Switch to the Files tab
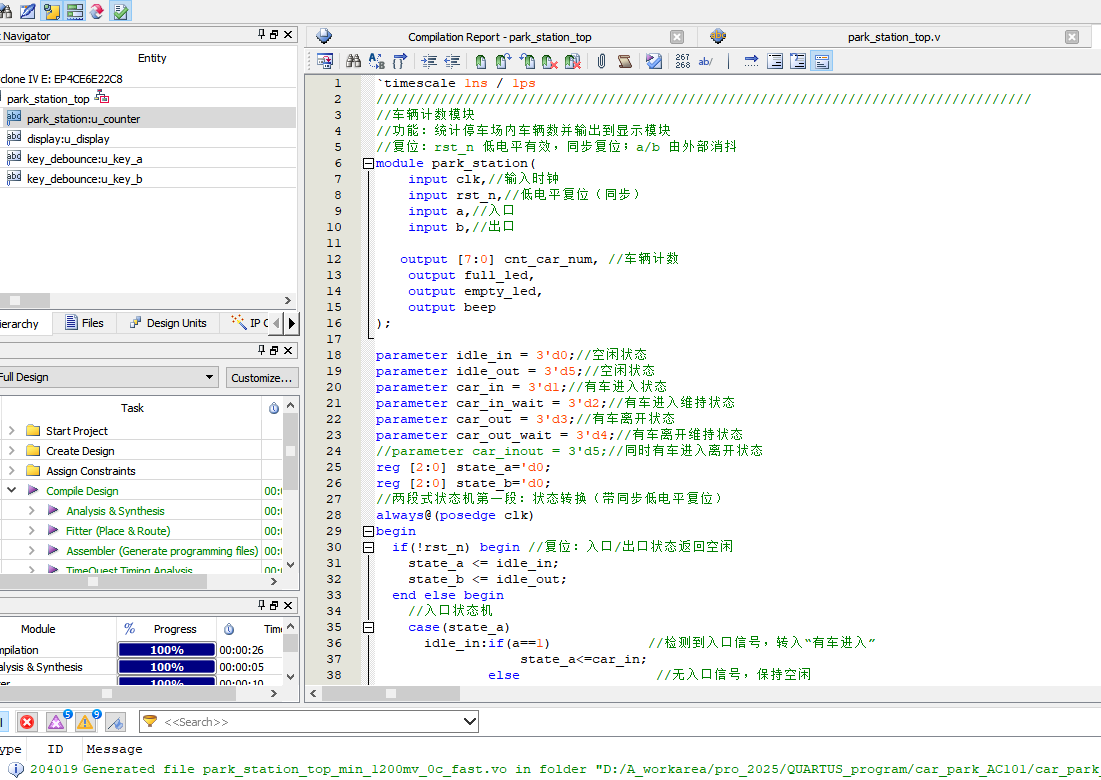This screenshot has height=780, width=1101. (x=84, y=323)
